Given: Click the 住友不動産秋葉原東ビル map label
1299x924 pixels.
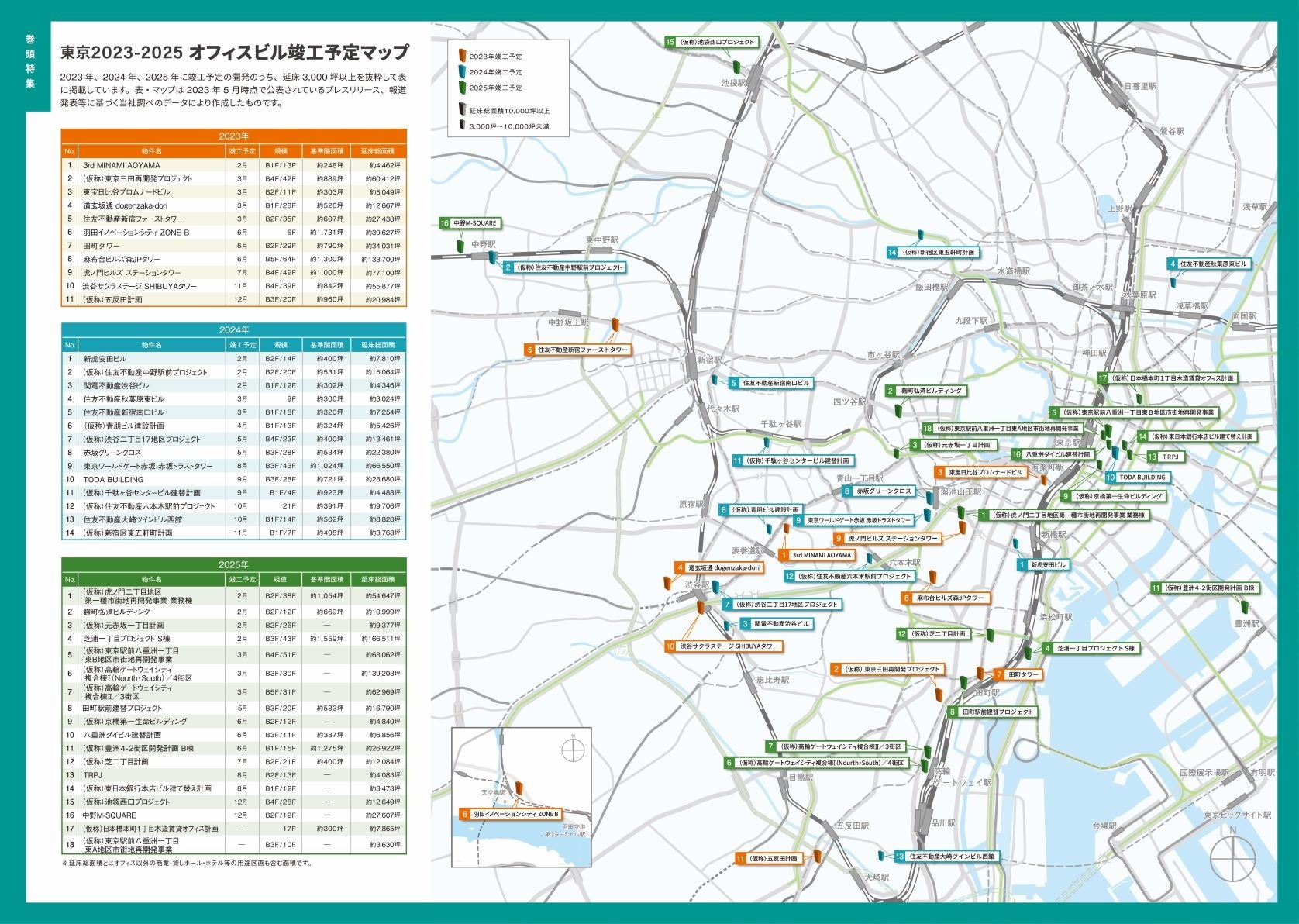Looking at the screenshot, I should pyautogui.click(x=1209, y=264).
